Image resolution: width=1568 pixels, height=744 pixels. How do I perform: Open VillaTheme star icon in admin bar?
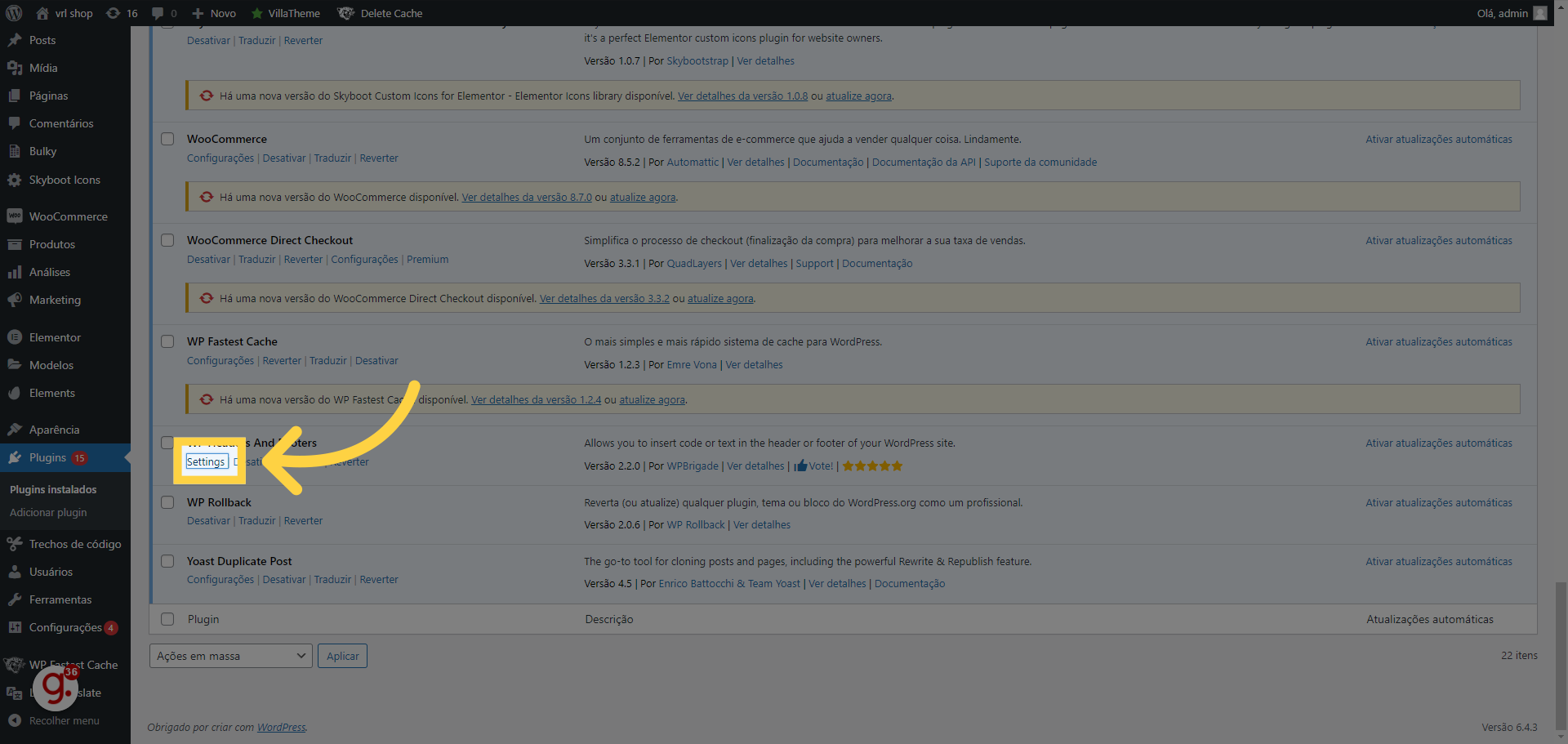tap(257, 13)
